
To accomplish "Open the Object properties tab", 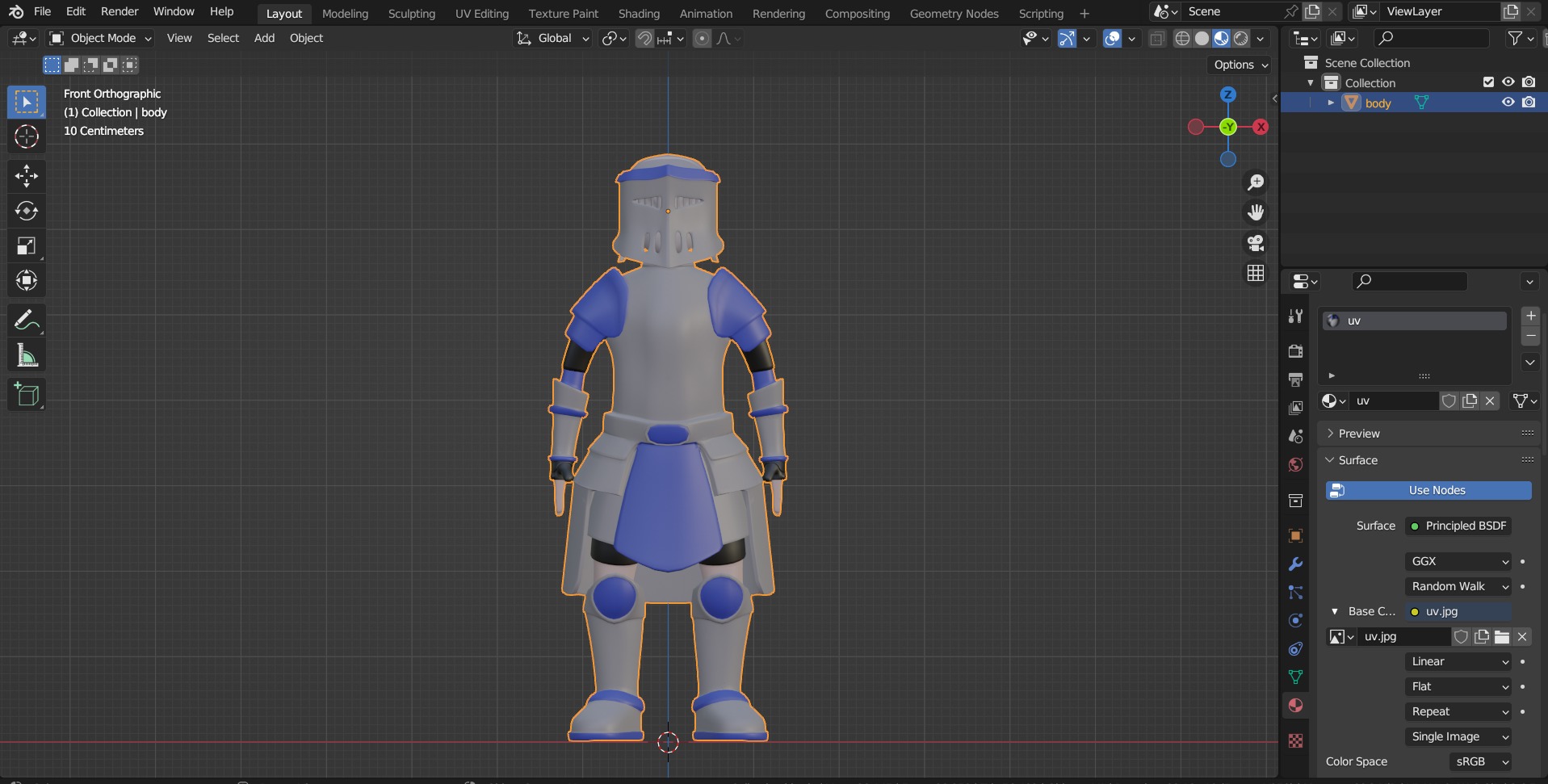I will (1295, 536).
